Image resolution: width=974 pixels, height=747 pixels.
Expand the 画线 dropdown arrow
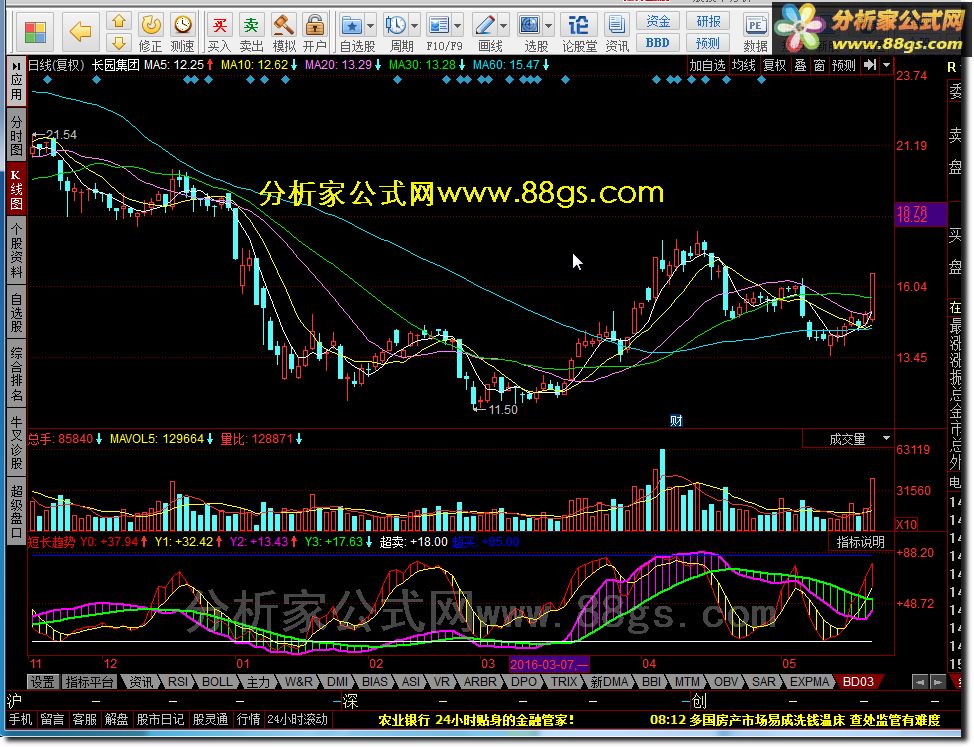click(x=503, y=26)
